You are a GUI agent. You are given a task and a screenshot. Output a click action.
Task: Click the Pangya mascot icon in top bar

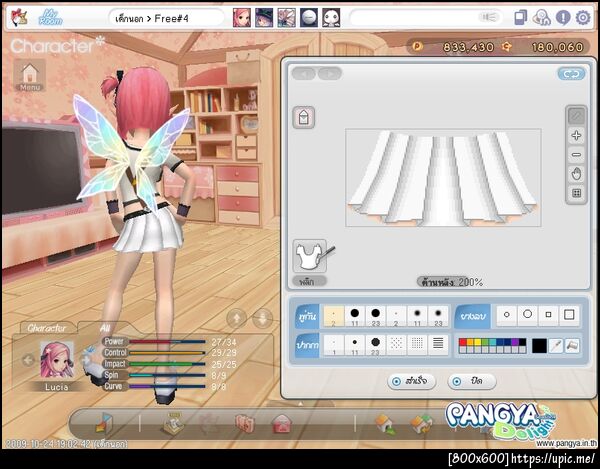pyautogui.click(x=18, y=18)
